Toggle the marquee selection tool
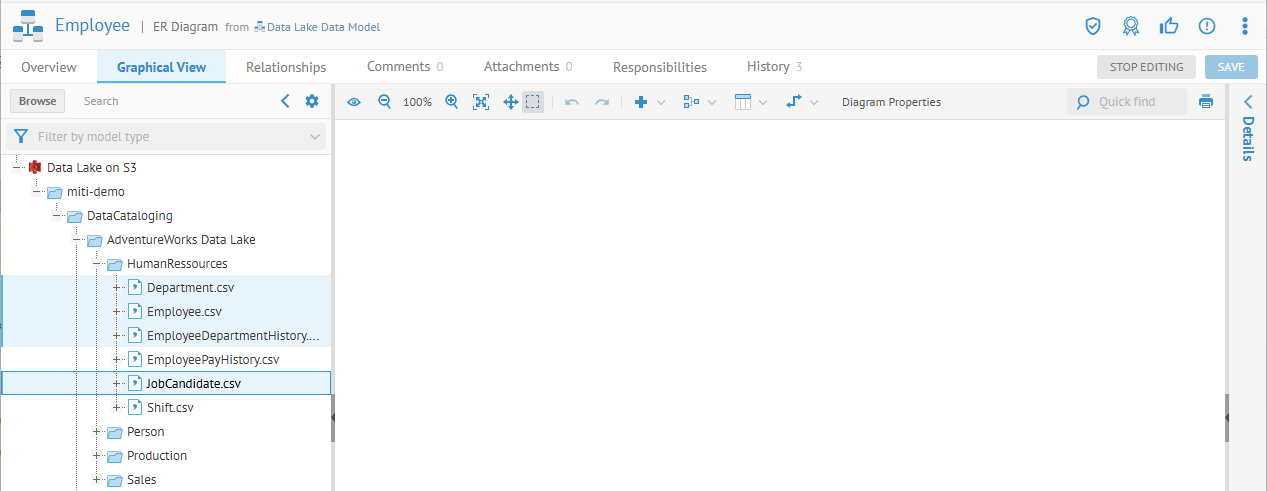Viewport: 1267px width, 491px height. click(x=533, y=102)
